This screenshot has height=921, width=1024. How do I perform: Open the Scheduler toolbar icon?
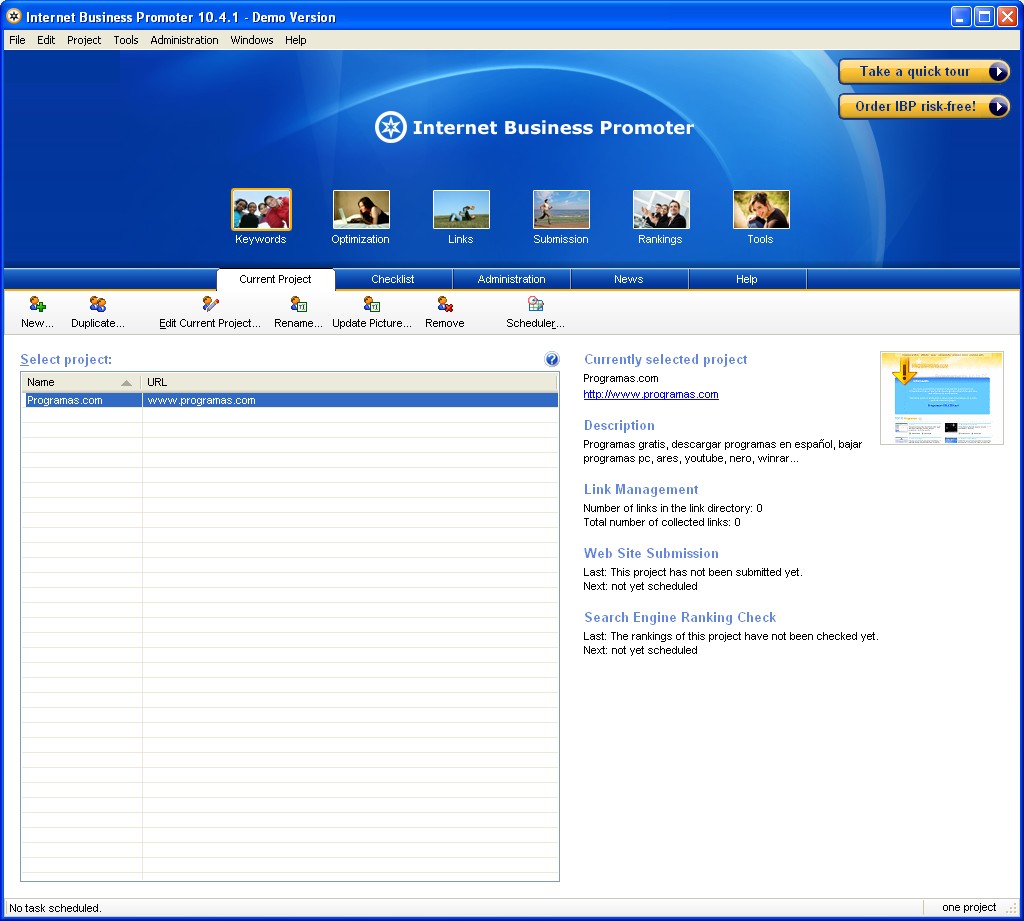tap(536, 304)
